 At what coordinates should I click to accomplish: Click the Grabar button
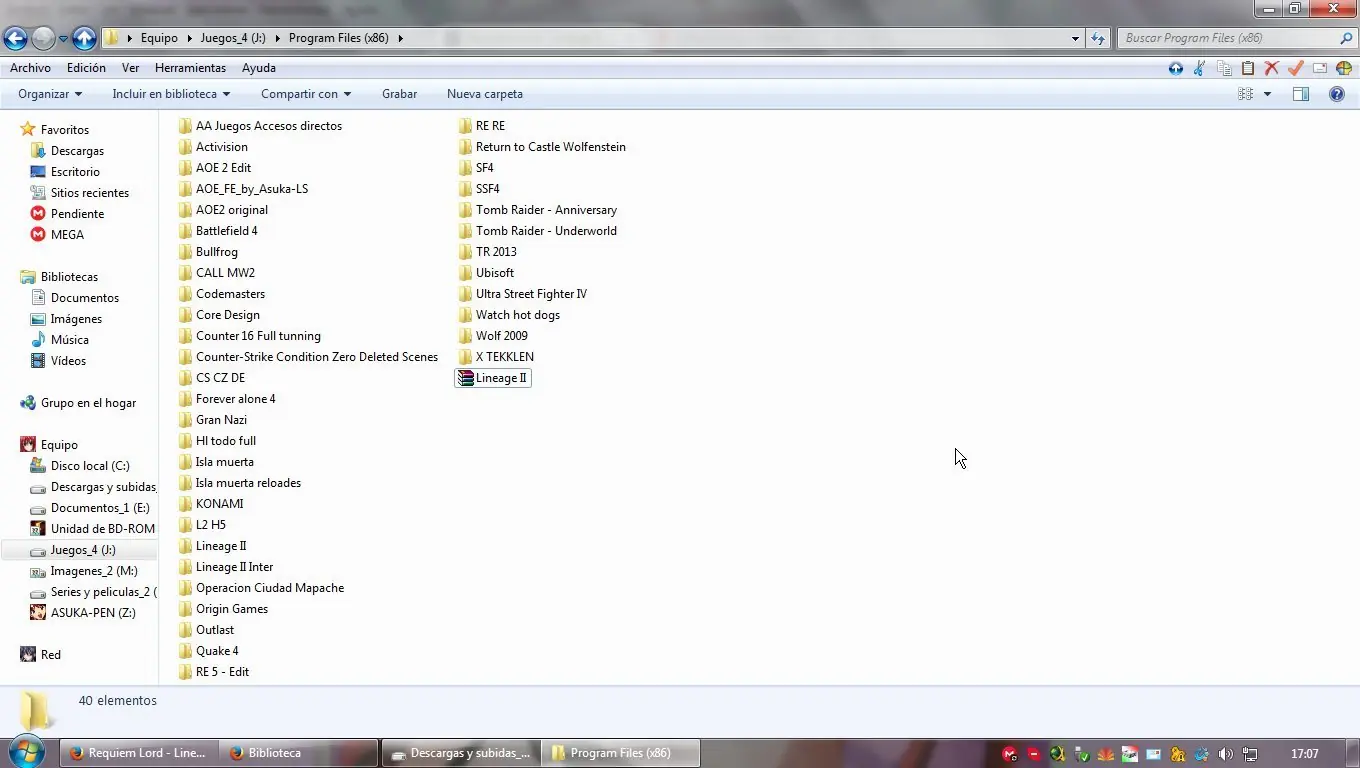399,94
